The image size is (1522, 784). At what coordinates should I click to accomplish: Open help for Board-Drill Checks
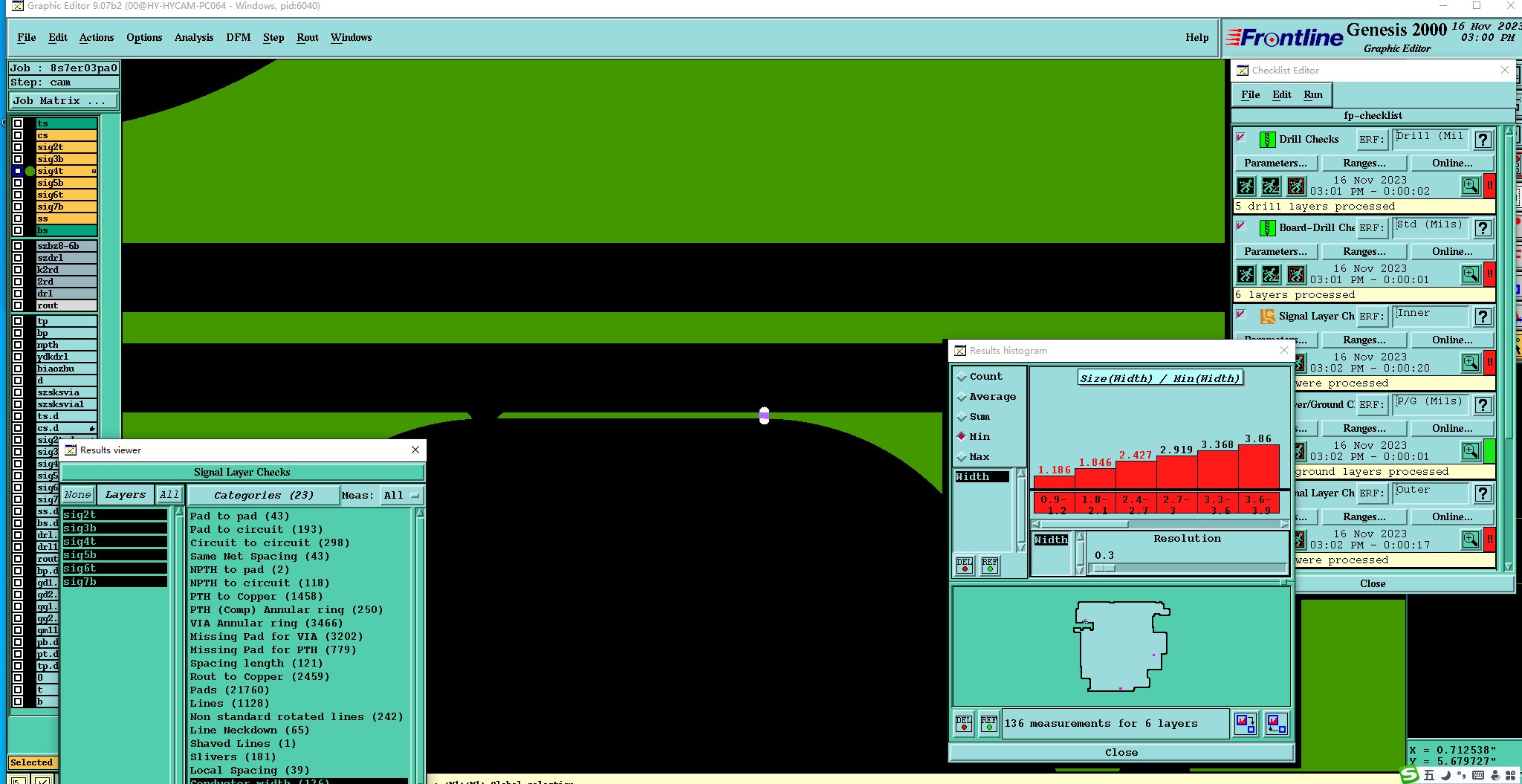click(1483, 227)
